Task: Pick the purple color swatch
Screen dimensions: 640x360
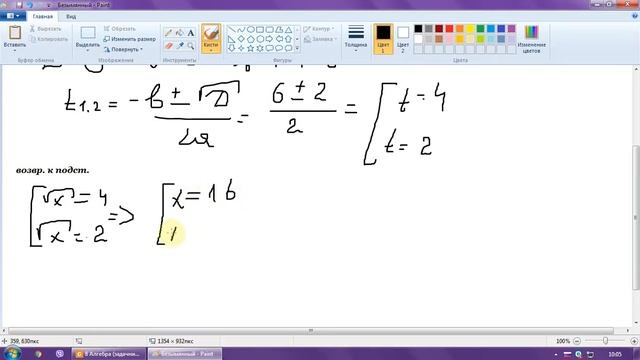Action: [x=511, y=29]
